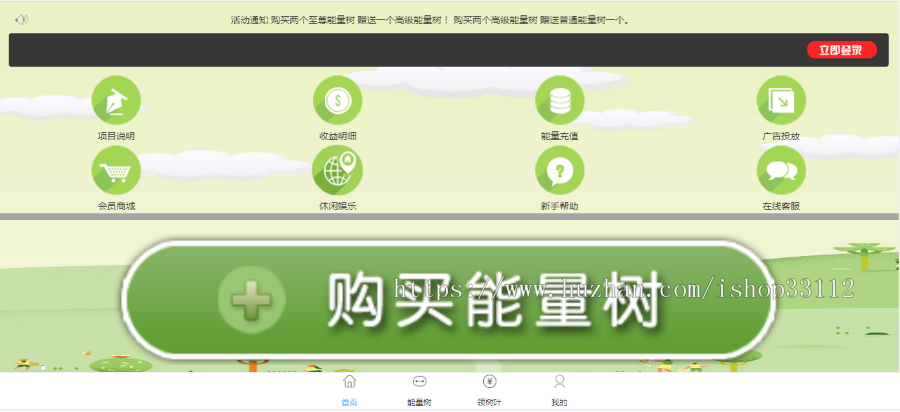
Task: Open the 在线客服 chat bubbles icon
Action: pos(781,170)
